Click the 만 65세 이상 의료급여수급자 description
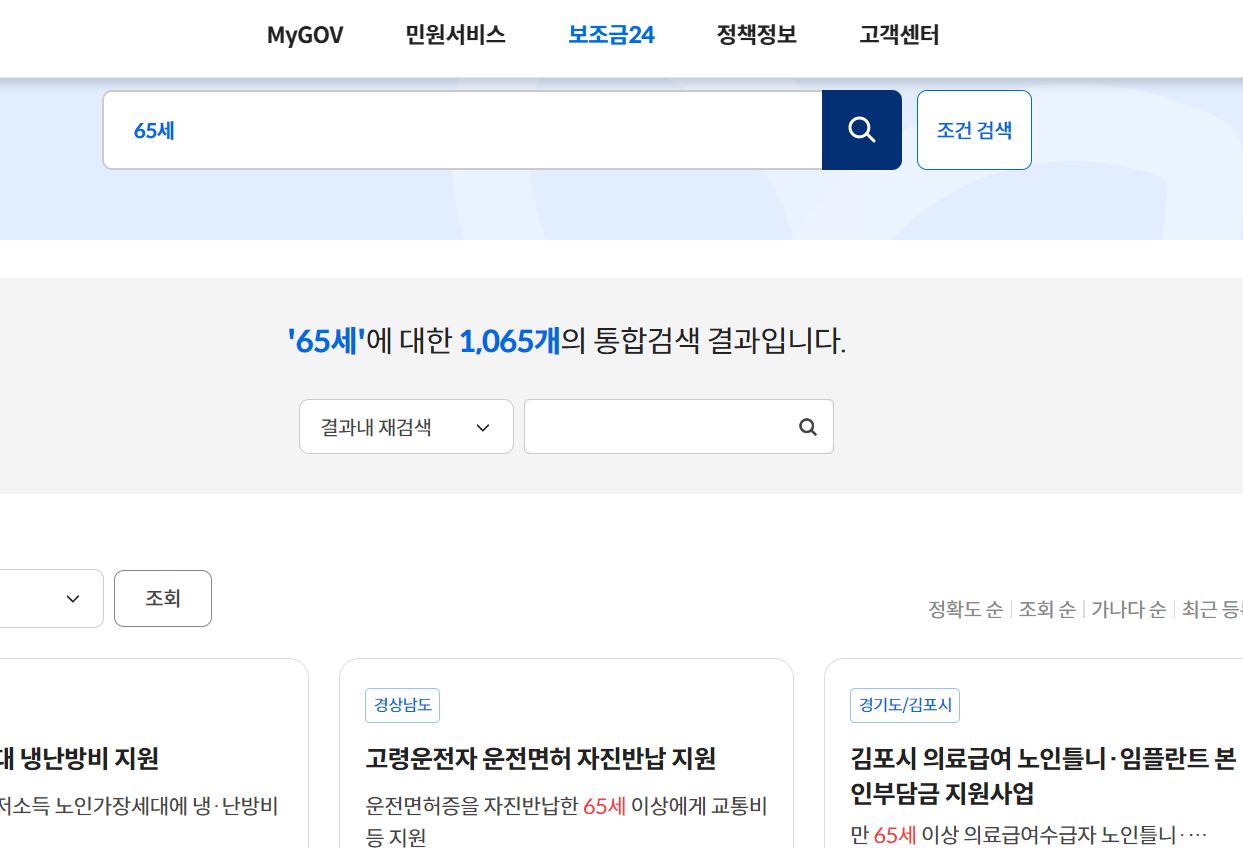Screen dimensions: 1243x848 click(x=1029, y=835)
